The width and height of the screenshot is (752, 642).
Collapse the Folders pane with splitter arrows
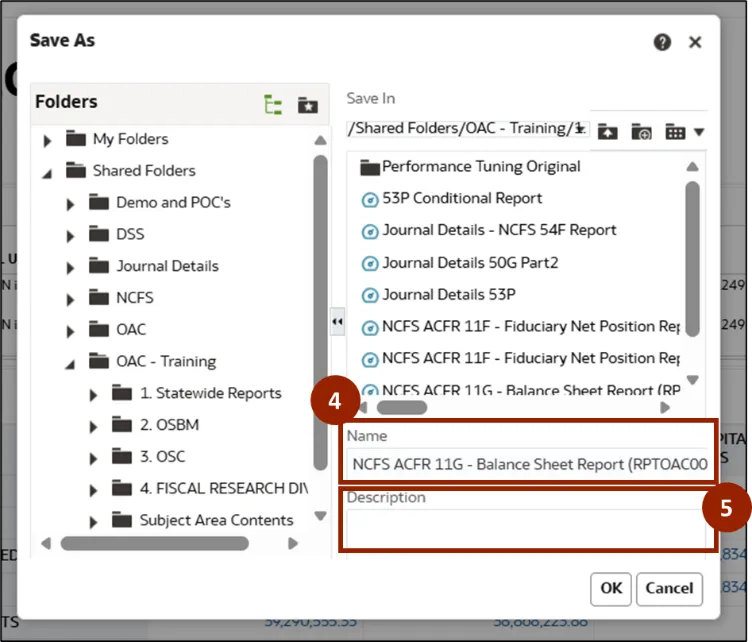[337, 321]
